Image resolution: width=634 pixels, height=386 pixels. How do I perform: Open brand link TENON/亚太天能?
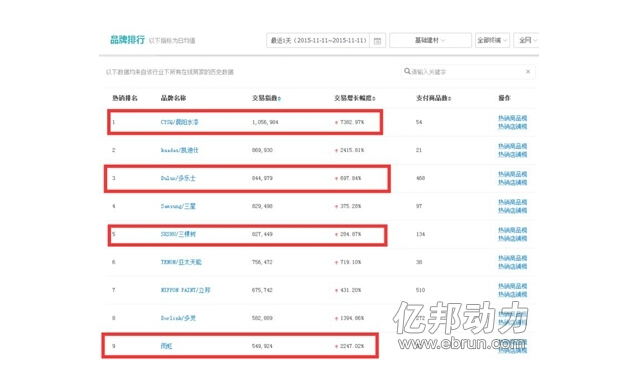pos(181,262)
